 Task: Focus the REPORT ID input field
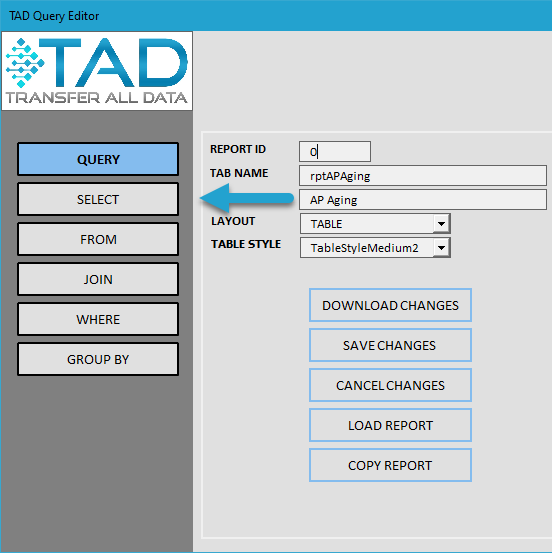click(x=335, y=152)
